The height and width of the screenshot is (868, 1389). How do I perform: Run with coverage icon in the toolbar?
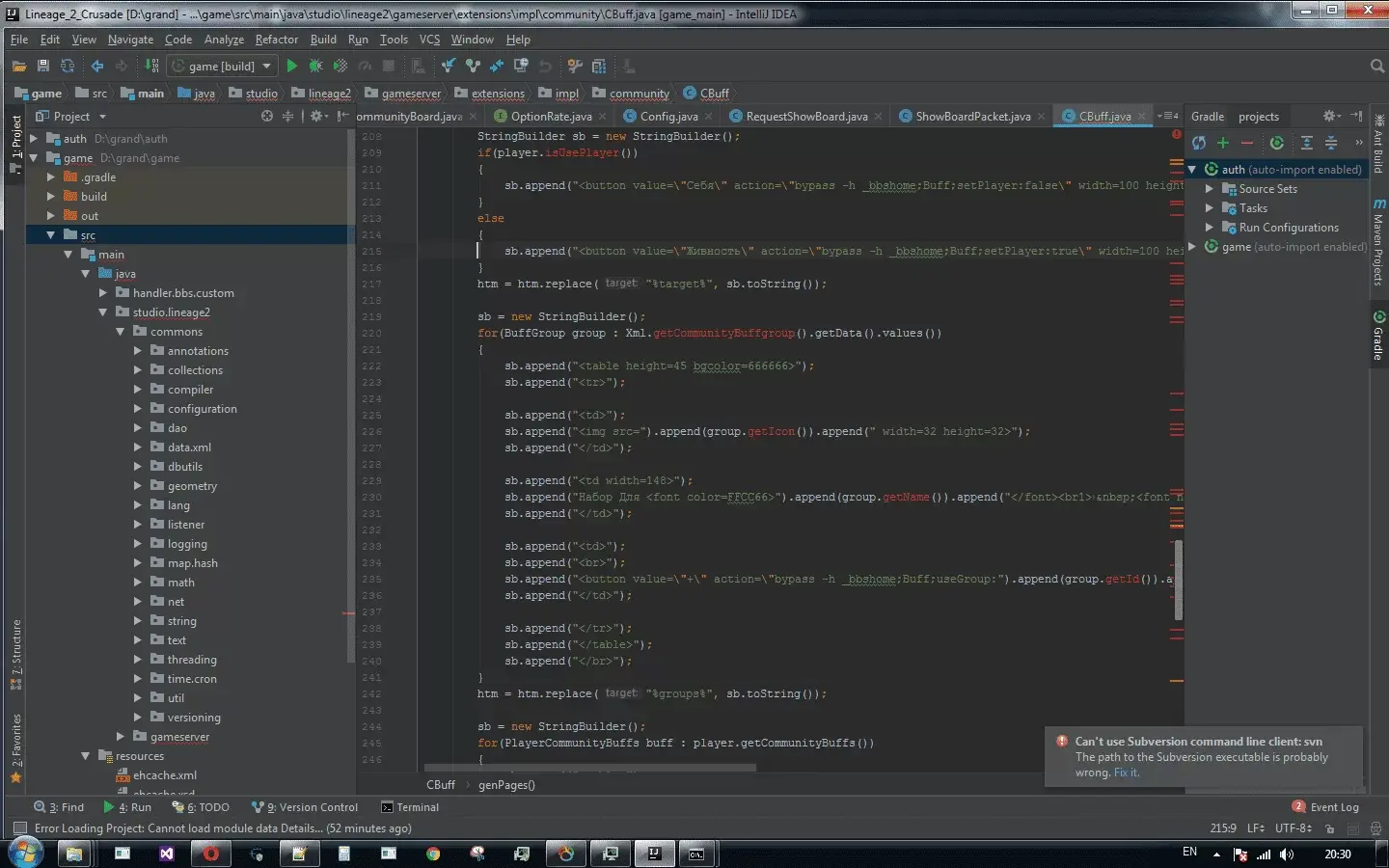340,67
